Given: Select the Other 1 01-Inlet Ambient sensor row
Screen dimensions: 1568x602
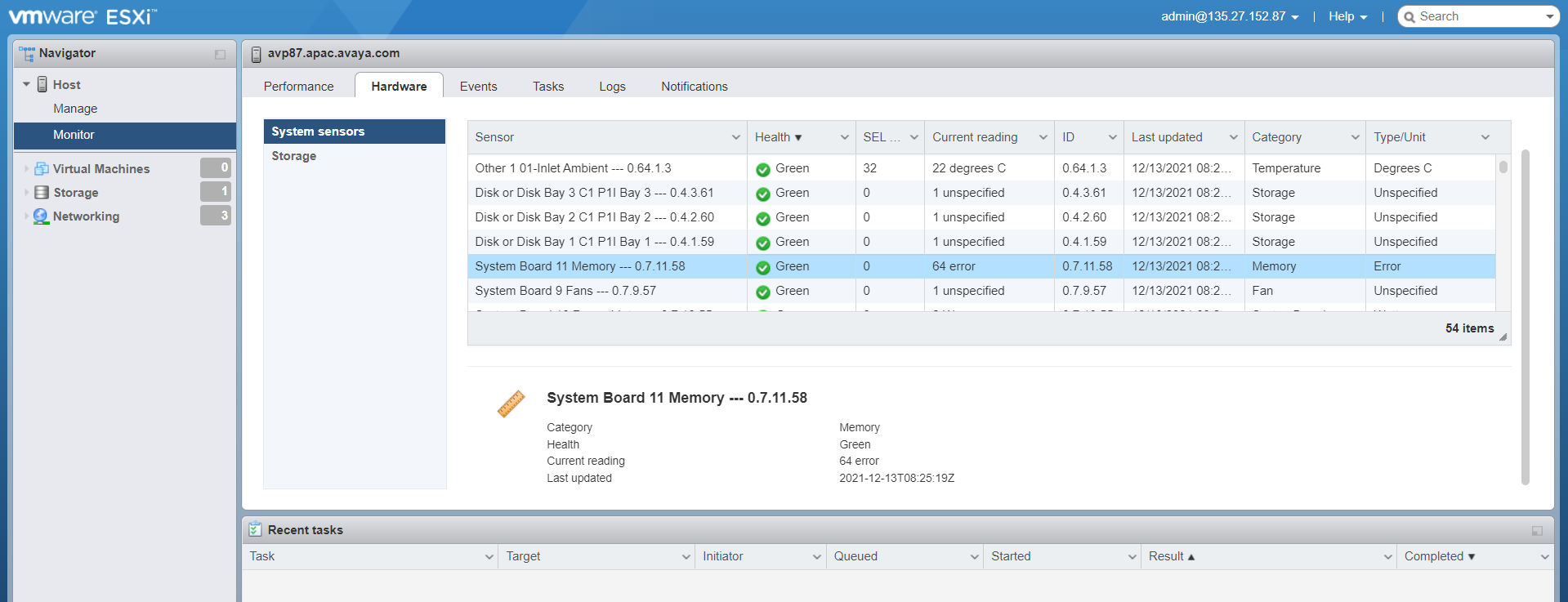Looking at the screenshot, I should click(x=981, y=168).
